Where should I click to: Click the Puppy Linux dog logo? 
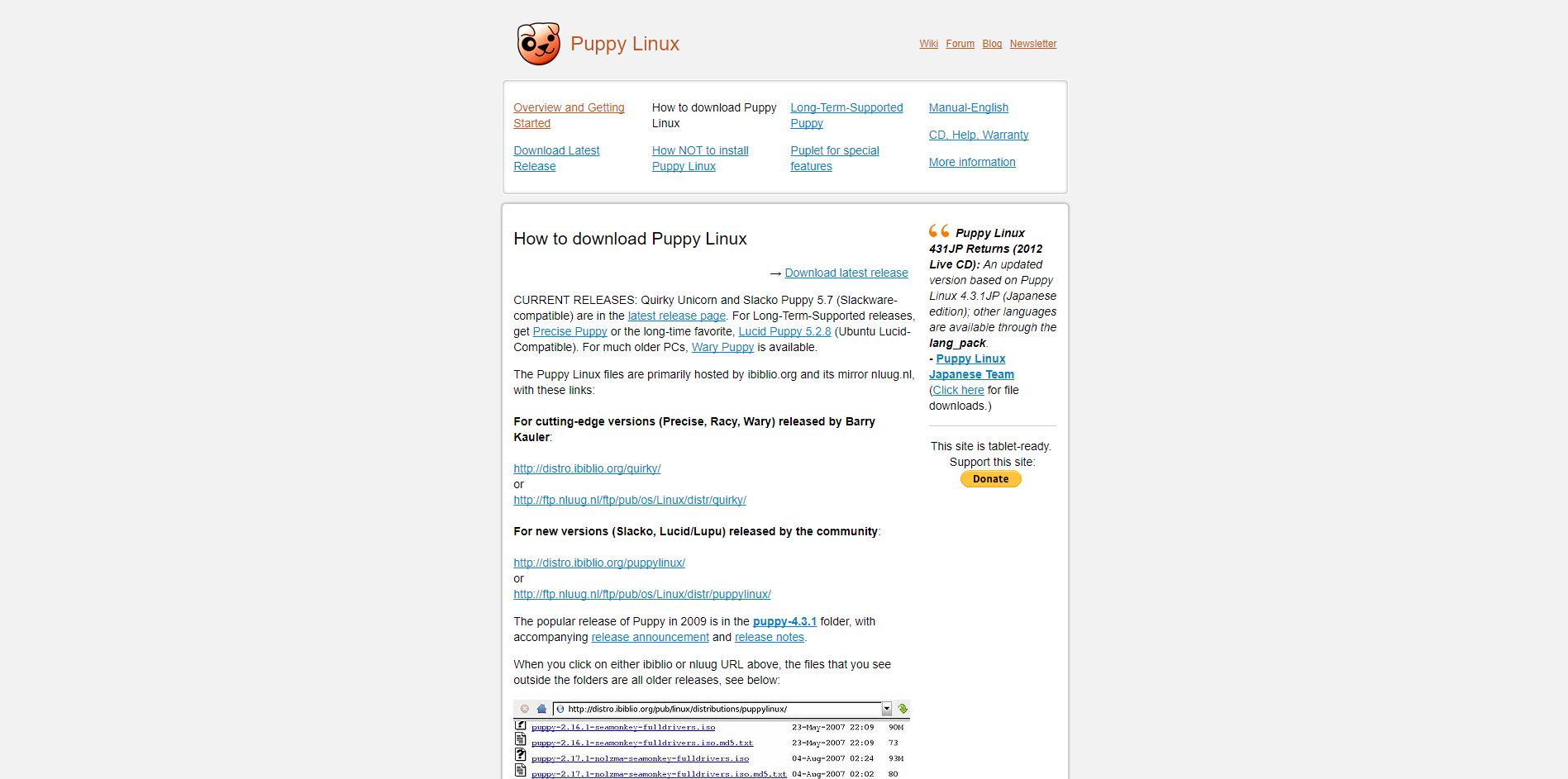[x=538, y=44]
